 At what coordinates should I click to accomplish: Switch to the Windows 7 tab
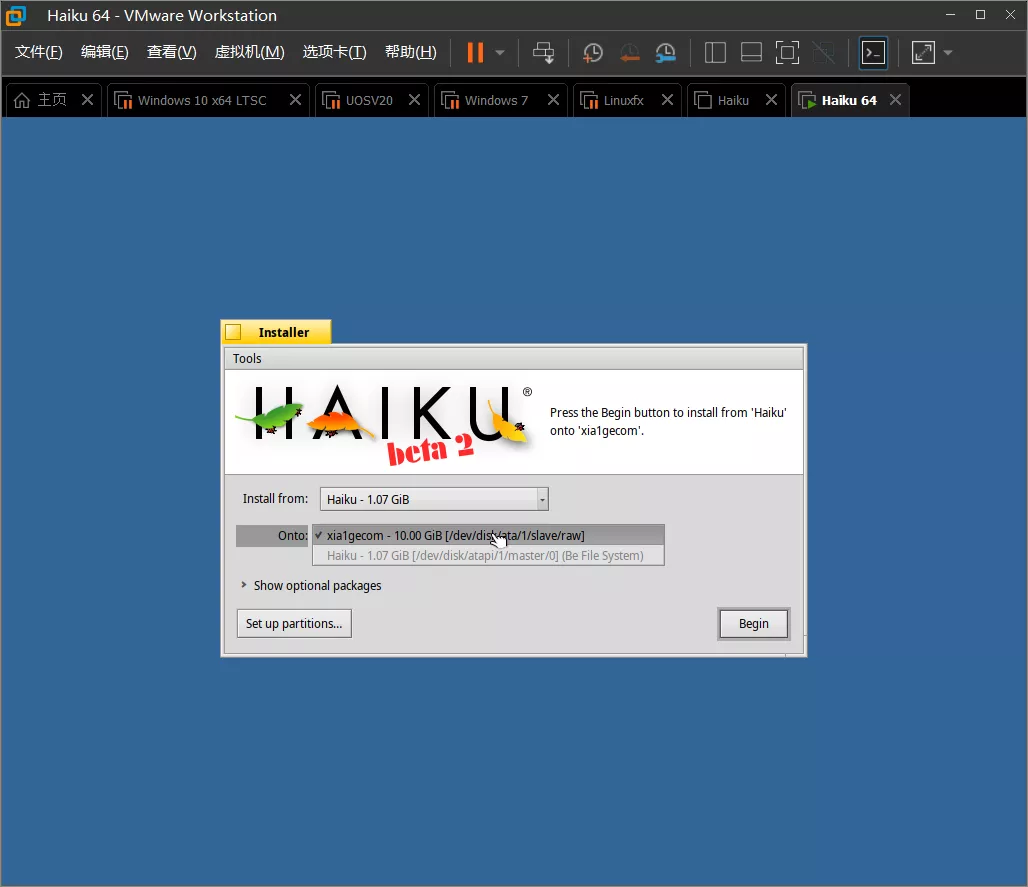point(496,100)
